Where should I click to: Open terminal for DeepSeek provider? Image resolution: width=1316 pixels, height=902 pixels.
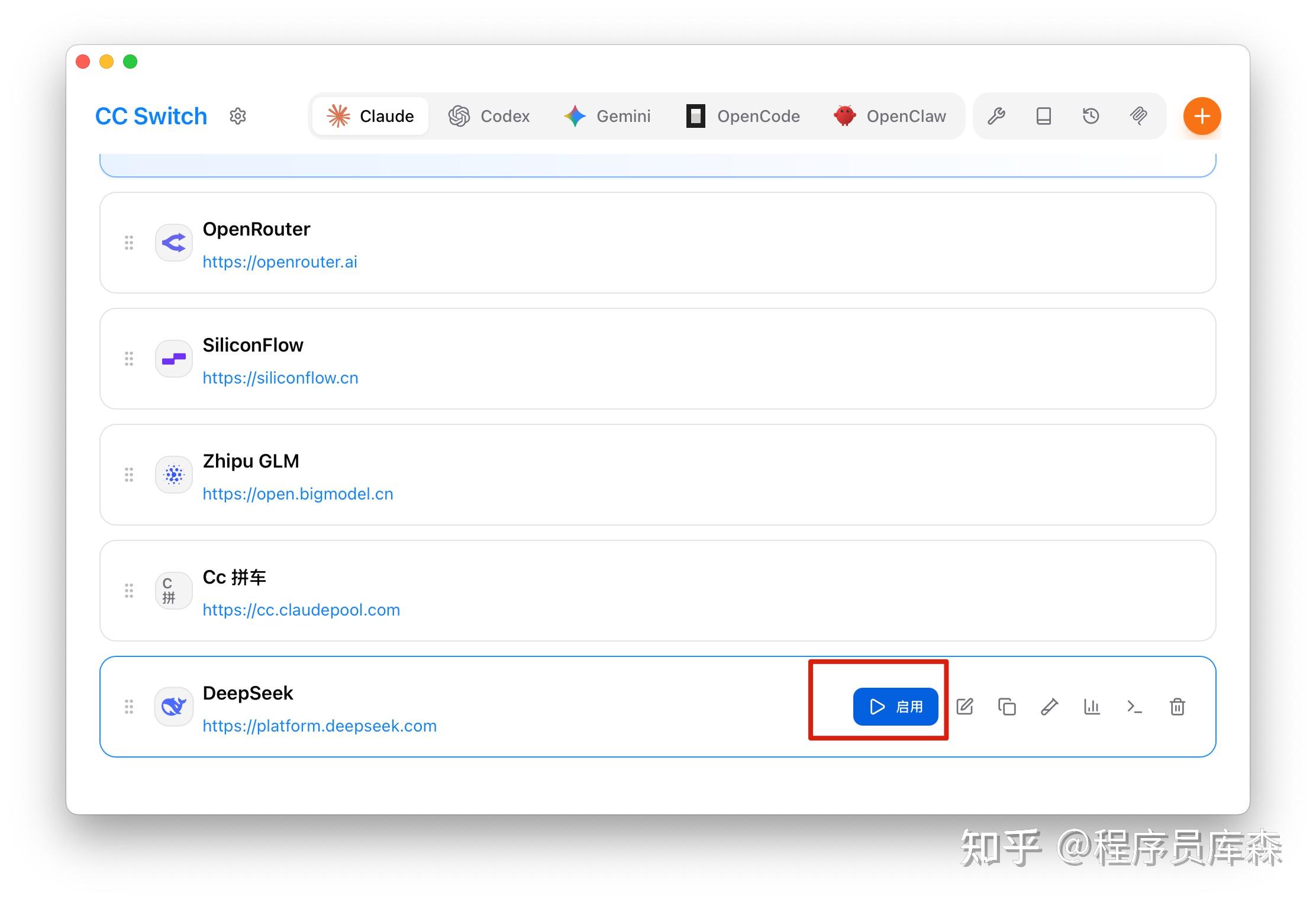click(1134, 707)
